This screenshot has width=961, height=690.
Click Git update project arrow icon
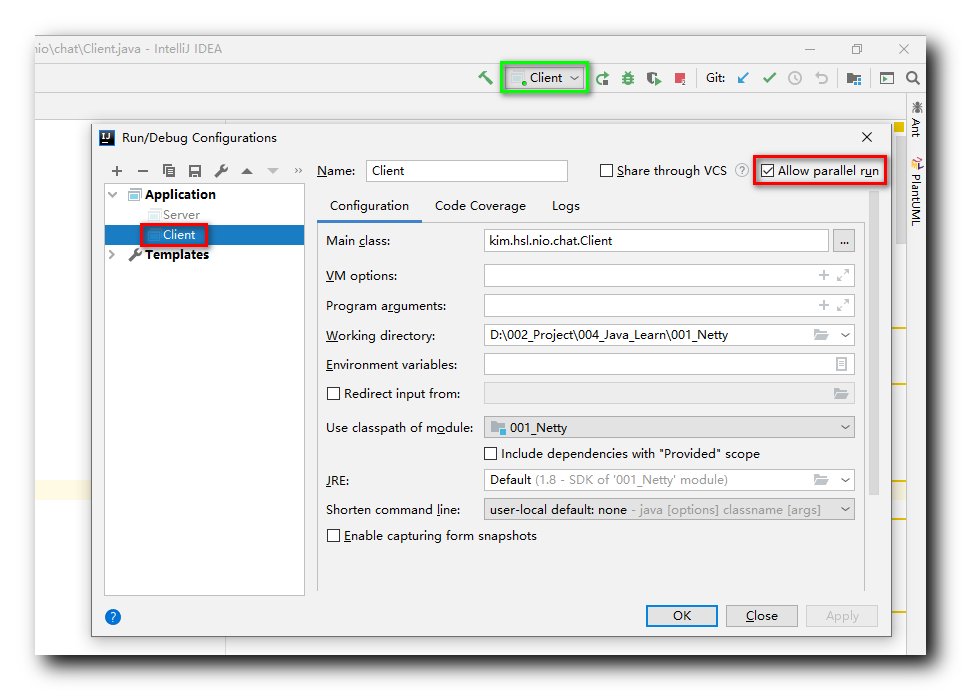pyautogui.click(x=743, y=78)
